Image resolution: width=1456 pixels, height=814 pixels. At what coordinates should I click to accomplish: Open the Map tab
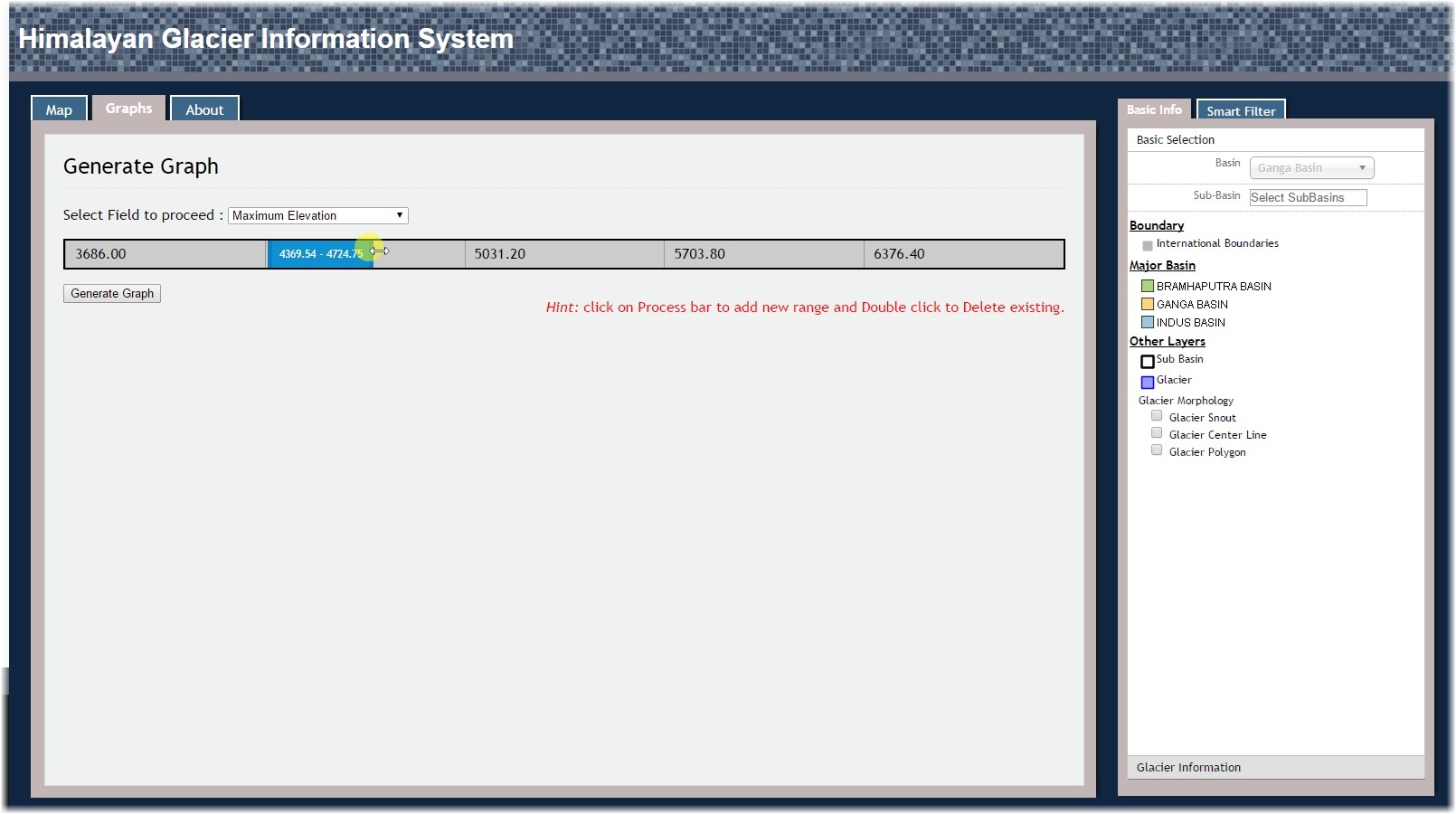(x=59, y=109)
